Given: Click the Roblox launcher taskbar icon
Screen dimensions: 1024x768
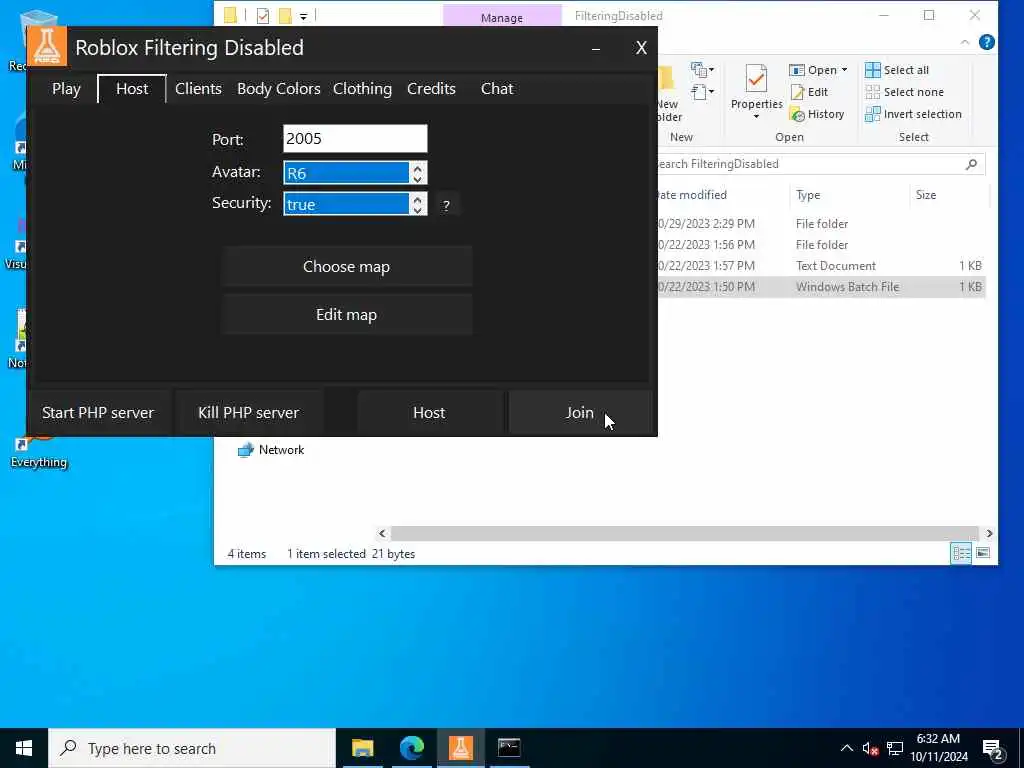Looking at the screenshot, I should 460,748.
